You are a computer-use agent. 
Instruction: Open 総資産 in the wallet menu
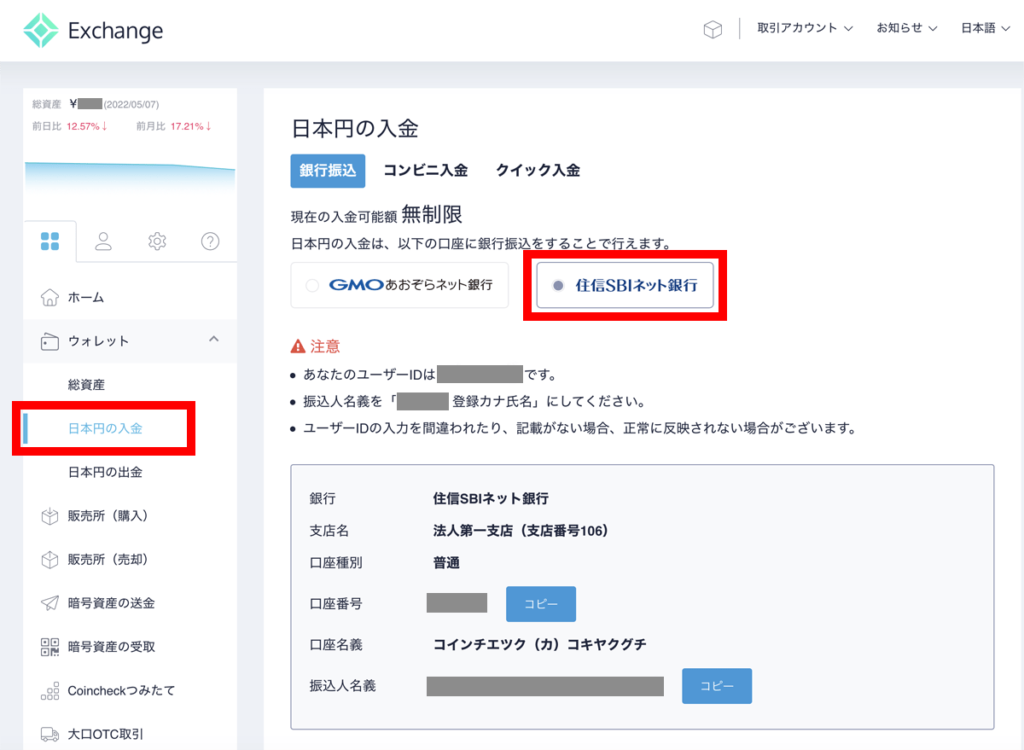86,385
